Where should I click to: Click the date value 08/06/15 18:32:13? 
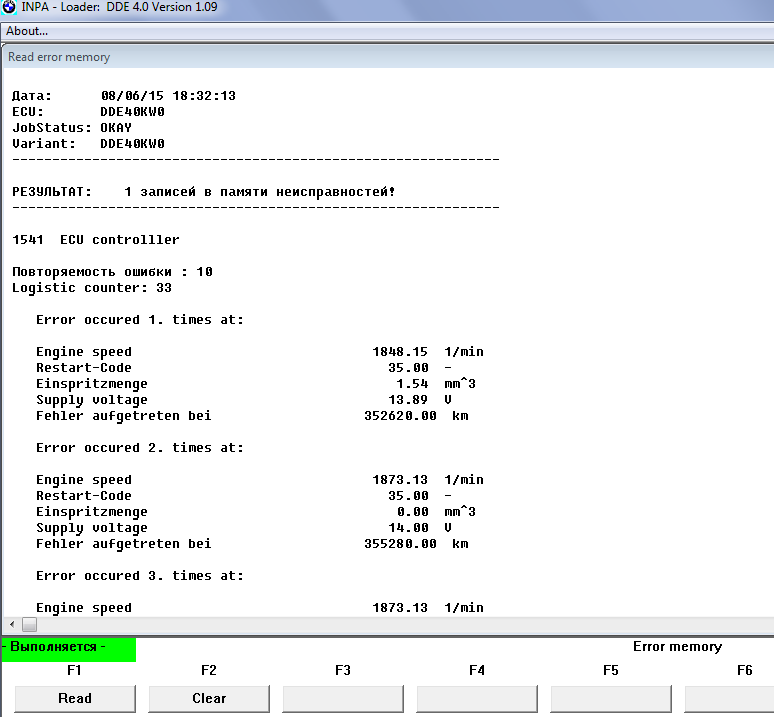coord(168,96)
